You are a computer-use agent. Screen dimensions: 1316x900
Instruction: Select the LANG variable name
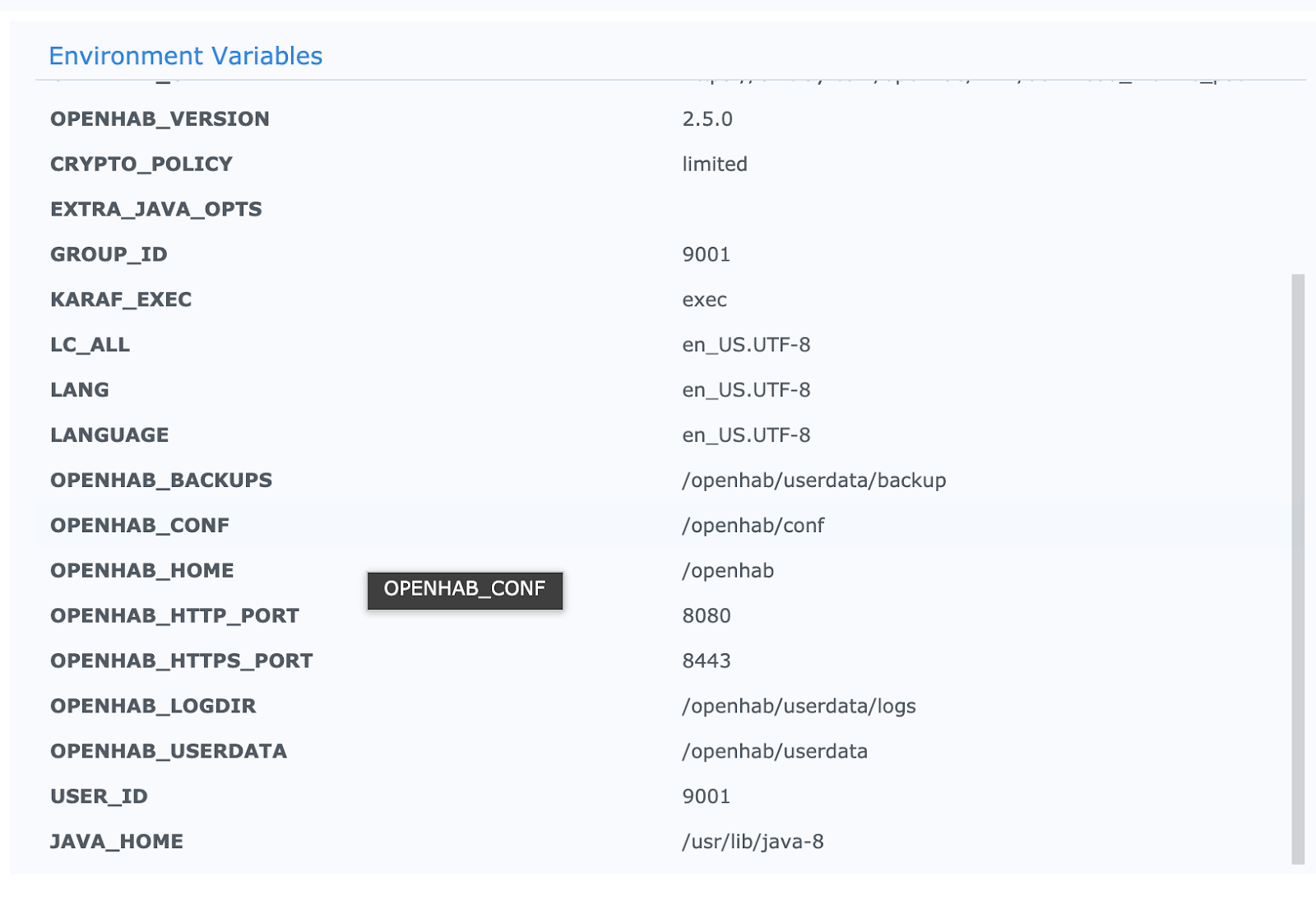(x=80, y=391)
